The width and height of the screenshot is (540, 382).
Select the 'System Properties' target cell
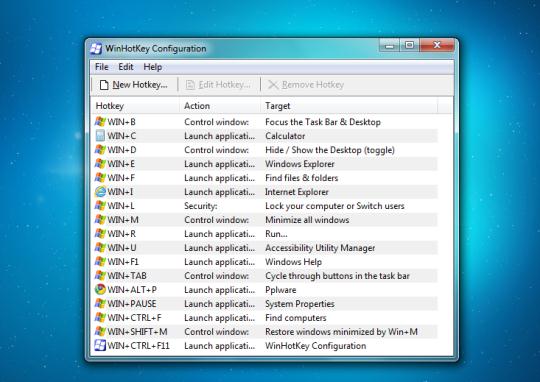[300, 304]
